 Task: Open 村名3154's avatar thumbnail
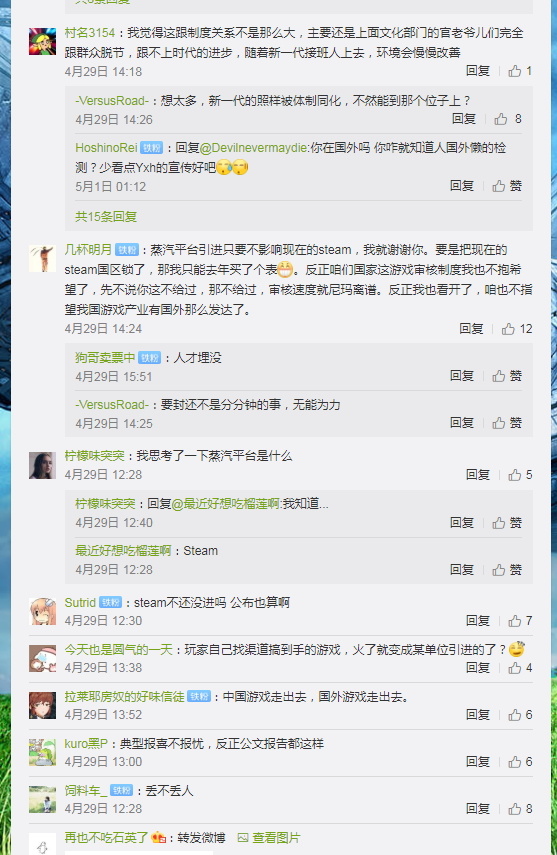tap(43, 41)
